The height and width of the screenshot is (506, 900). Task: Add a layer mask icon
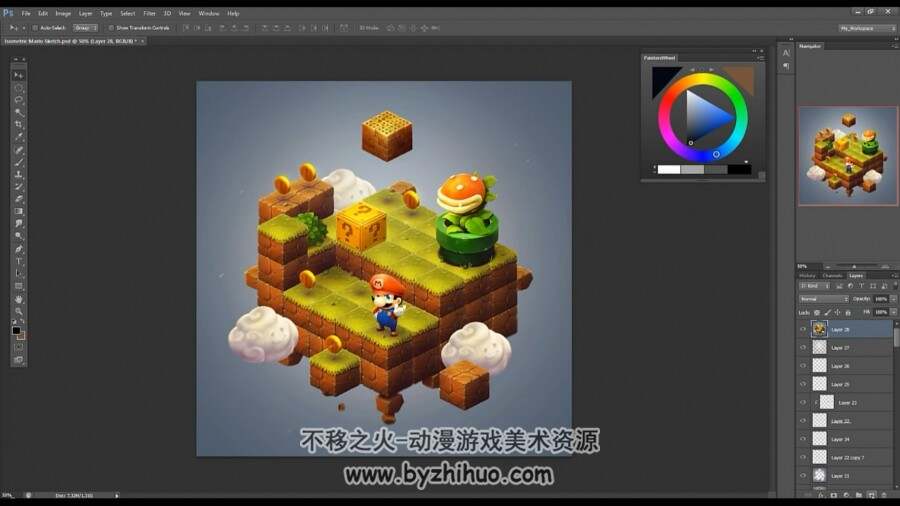833,495
